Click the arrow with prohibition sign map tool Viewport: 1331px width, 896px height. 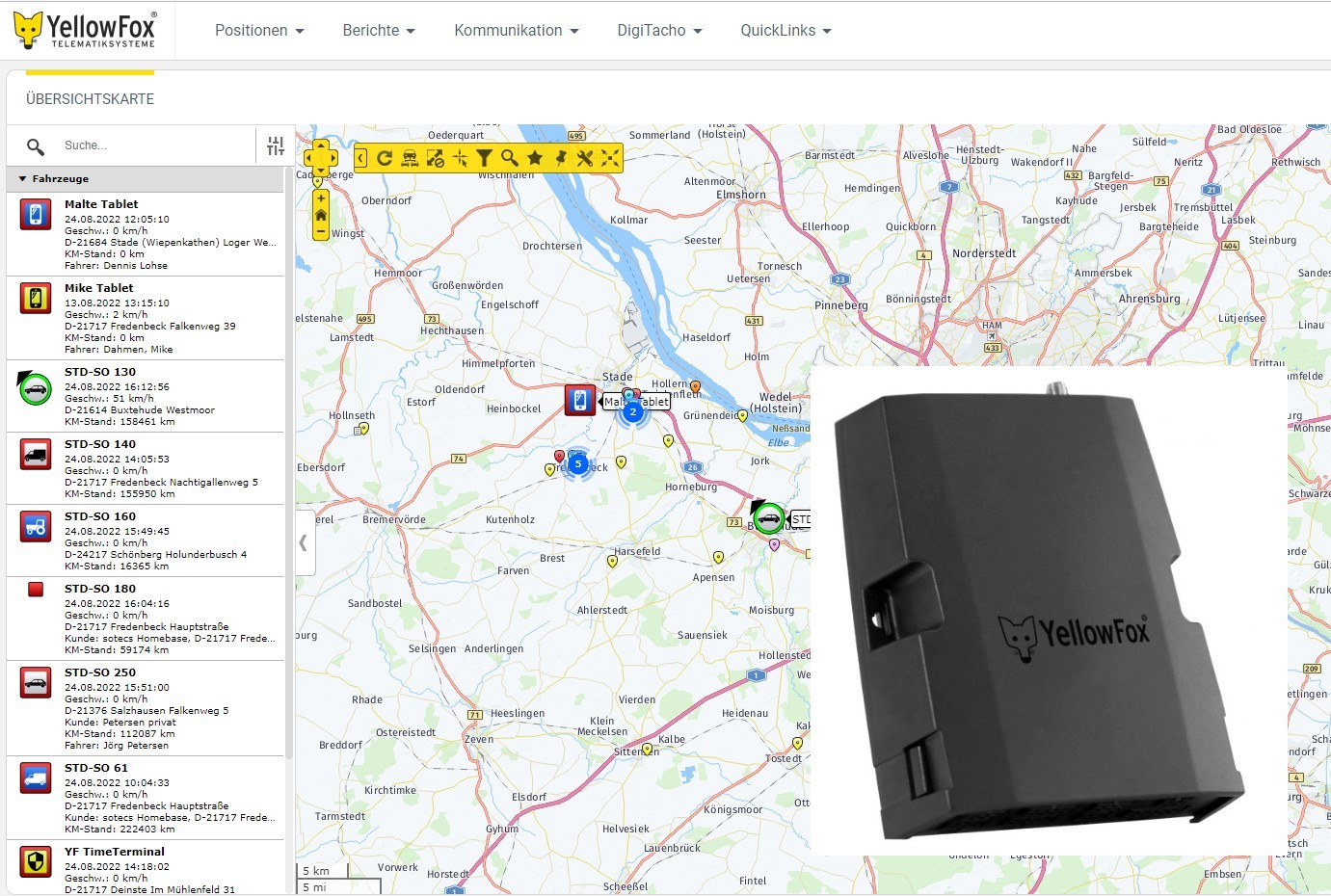(435, 158)
